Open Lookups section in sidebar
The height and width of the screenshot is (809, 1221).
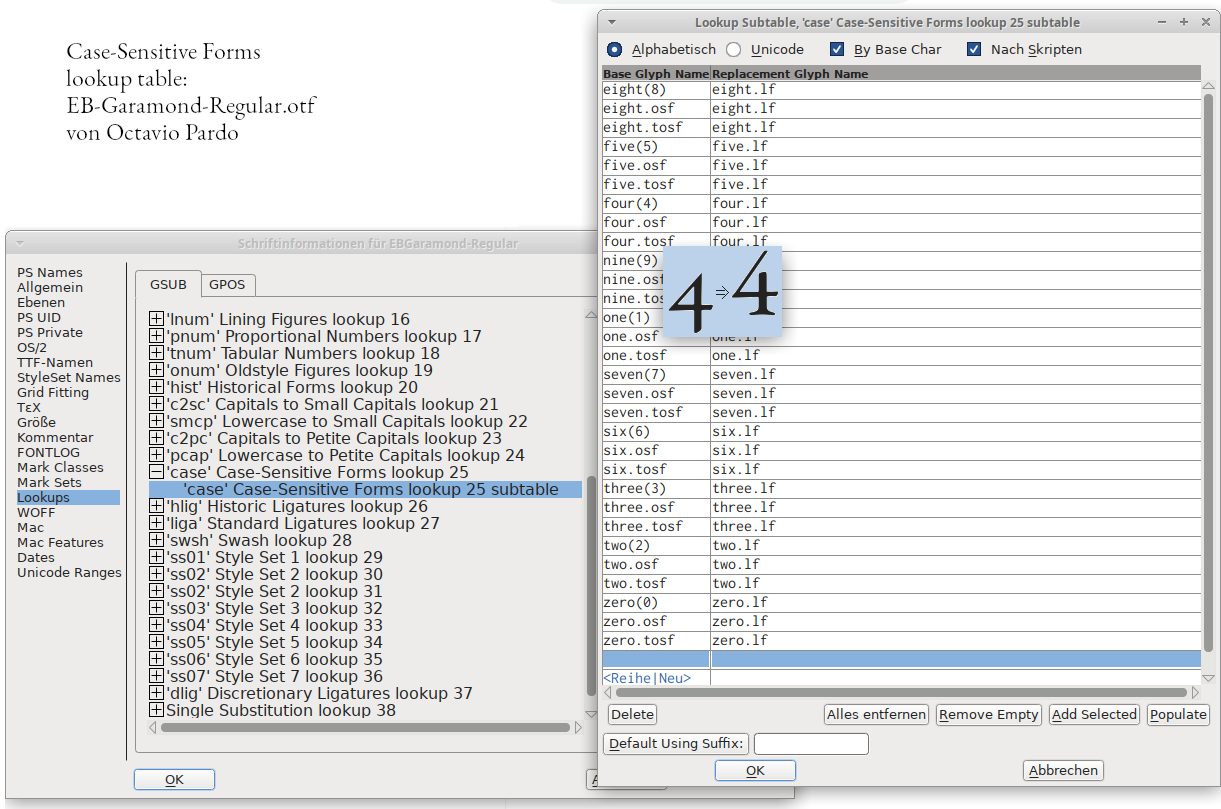[68, 497]
